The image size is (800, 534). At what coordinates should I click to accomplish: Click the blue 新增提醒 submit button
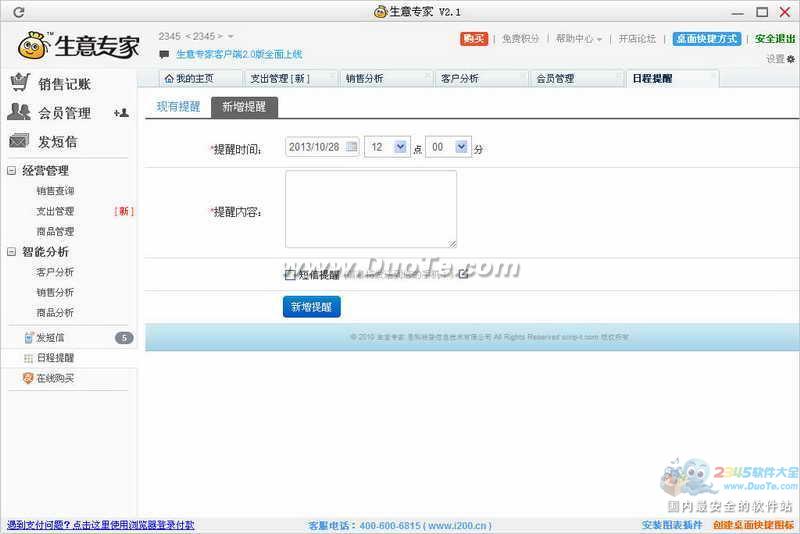coord(312,307)
